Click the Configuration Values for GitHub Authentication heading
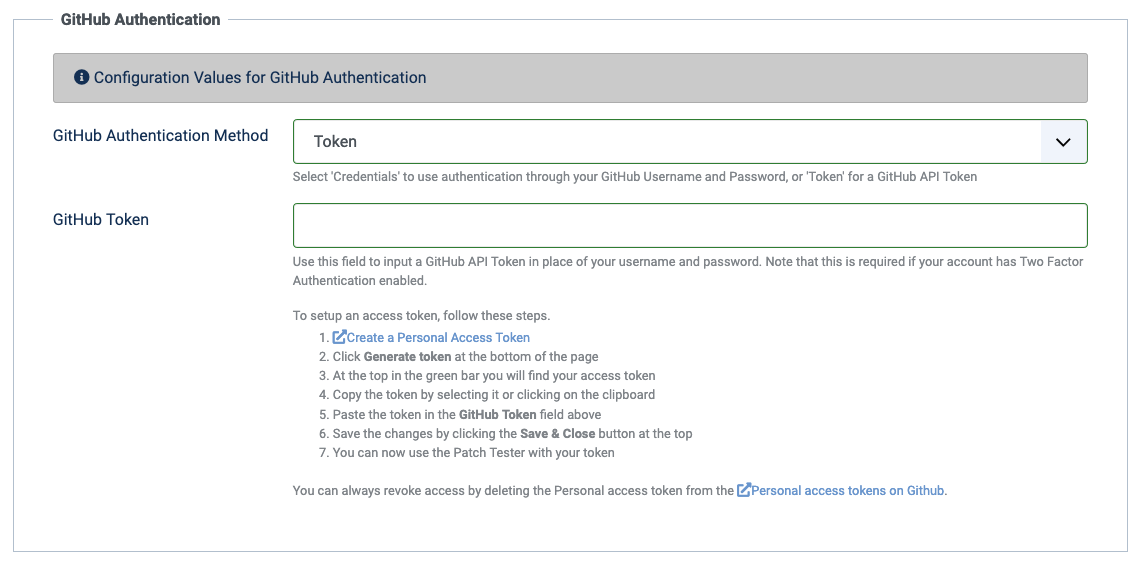Image resolution: width=1144 pixels, height=566 pixels. pos(260,77)
